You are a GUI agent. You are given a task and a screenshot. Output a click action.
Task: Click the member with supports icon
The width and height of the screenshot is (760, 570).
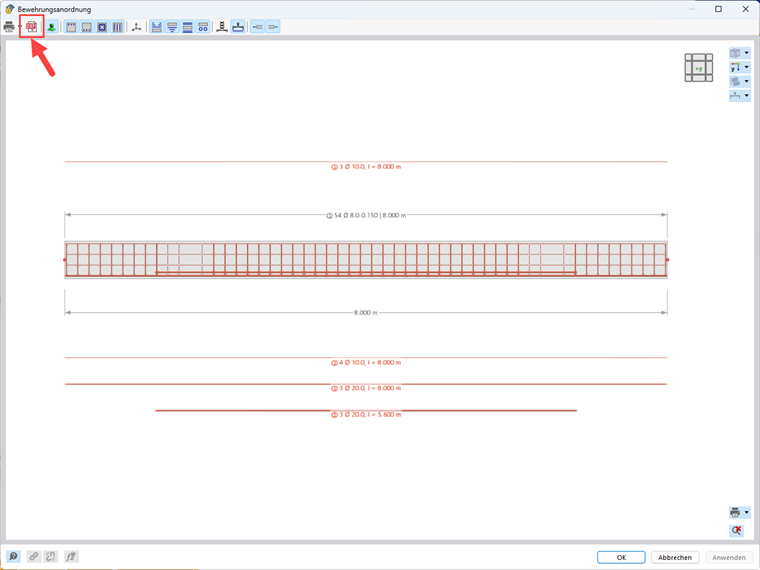[222, 27]
